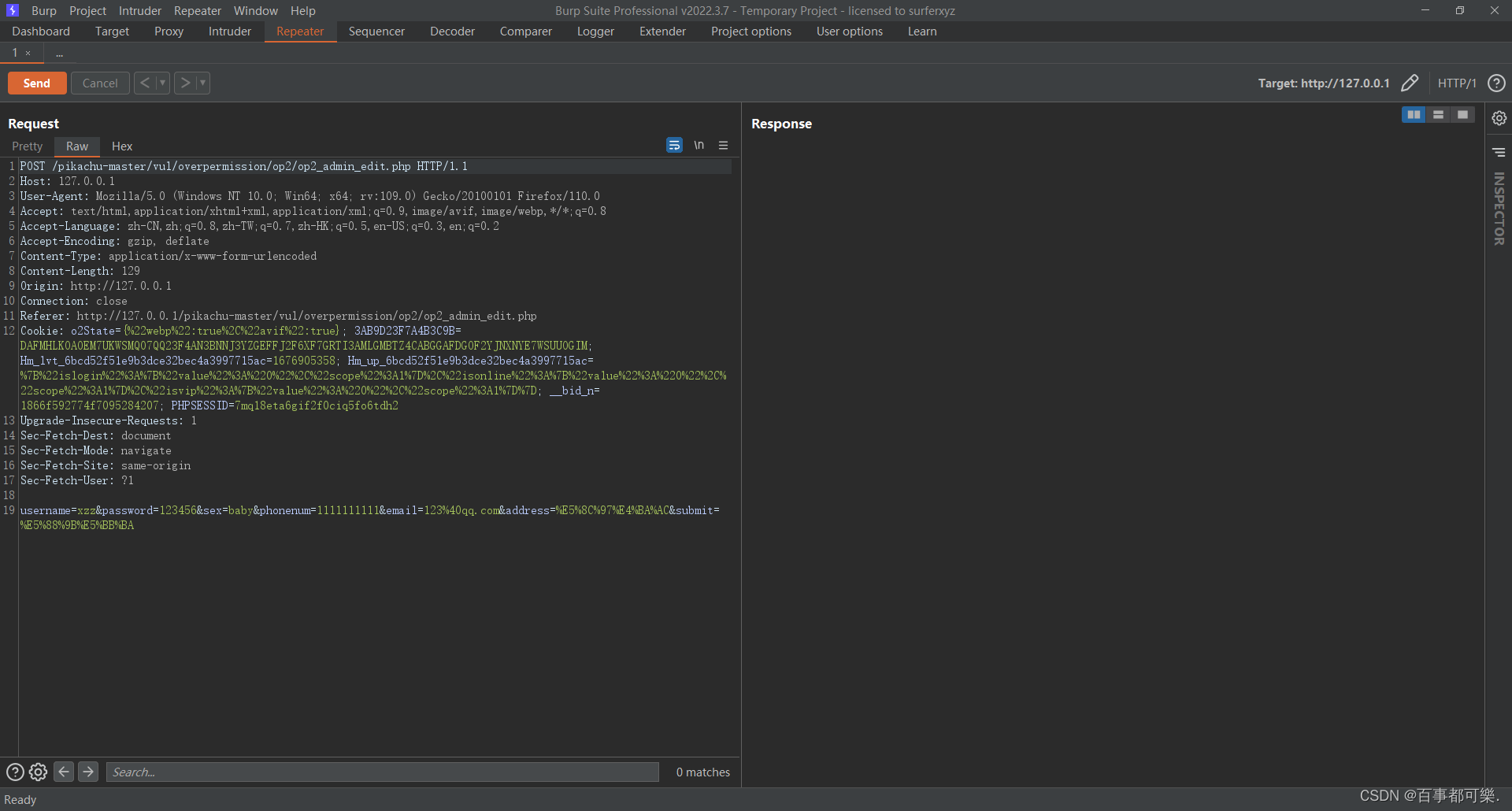
Task: Open the Intruder tool tab
Action: pyautogui.click(x=230, y=31)
